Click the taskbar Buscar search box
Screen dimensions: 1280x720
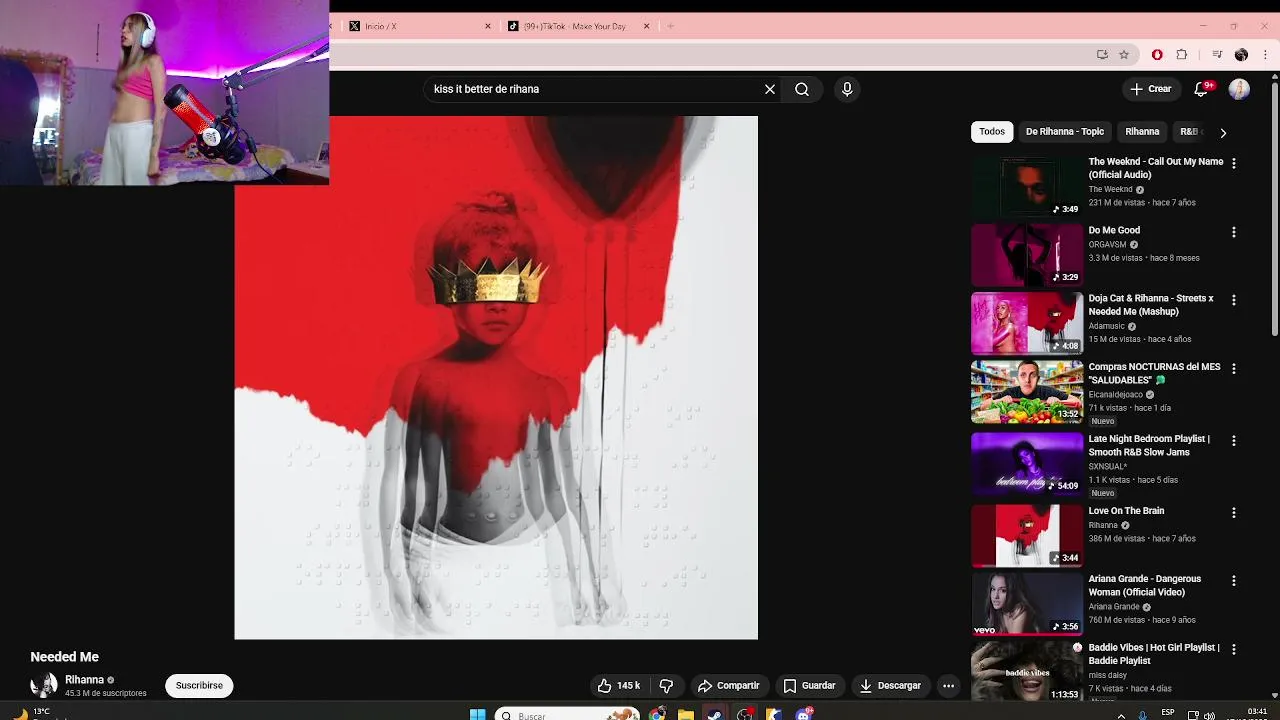tap(567, 715)
